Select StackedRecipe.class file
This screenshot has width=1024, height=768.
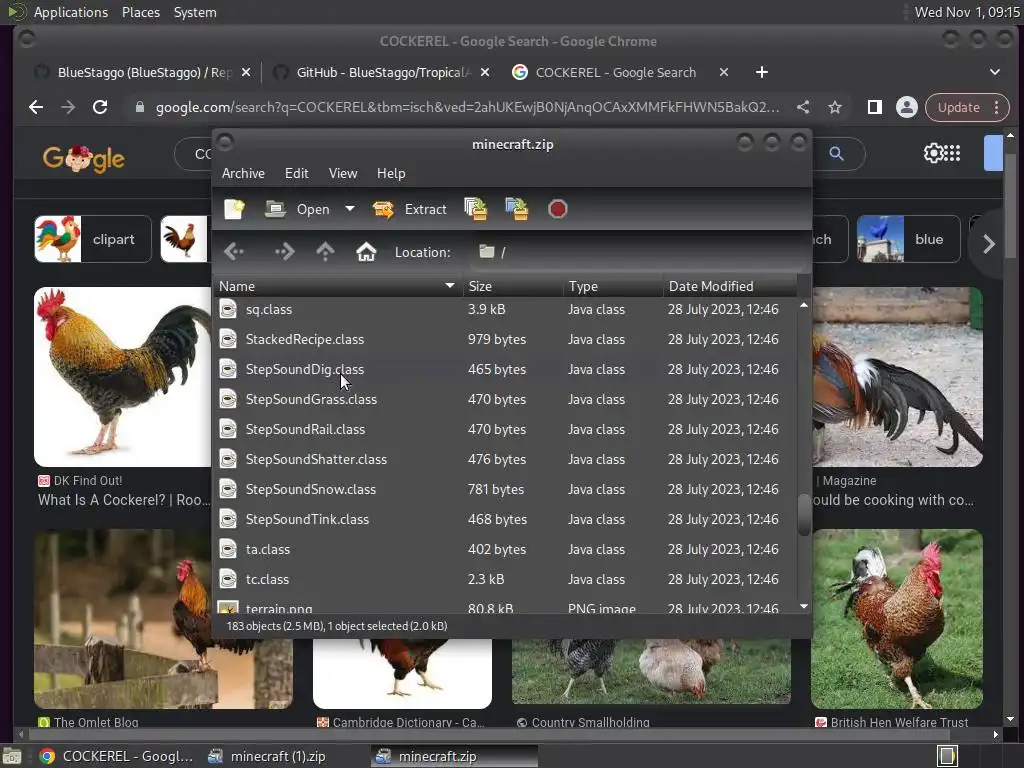(505, 339)
